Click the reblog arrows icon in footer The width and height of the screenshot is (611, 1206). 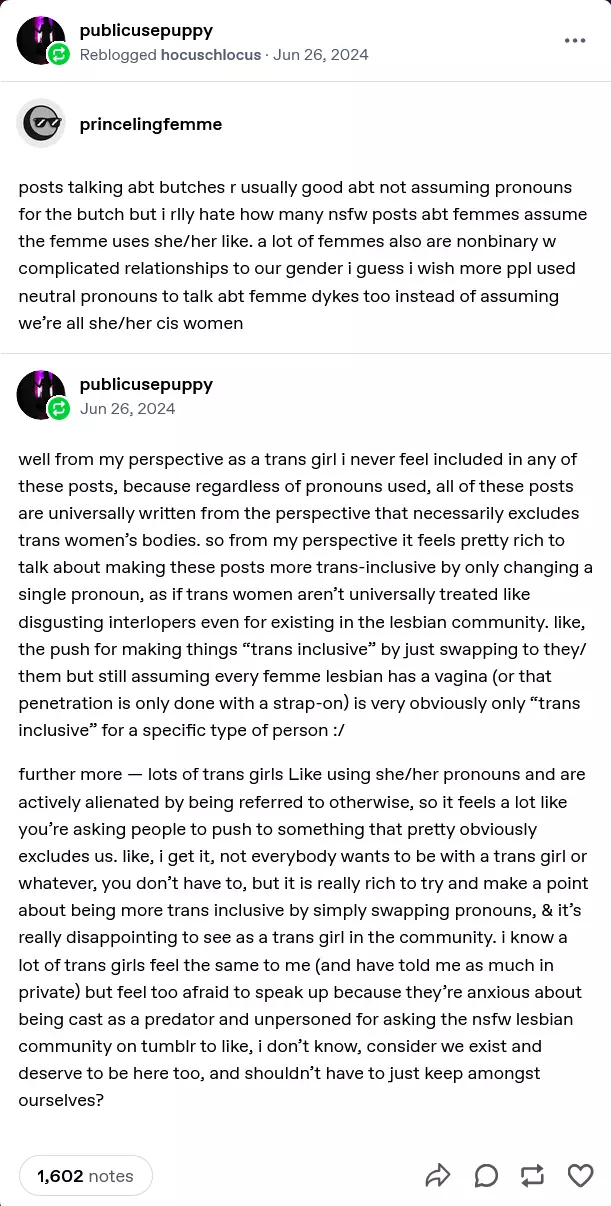533,1176
